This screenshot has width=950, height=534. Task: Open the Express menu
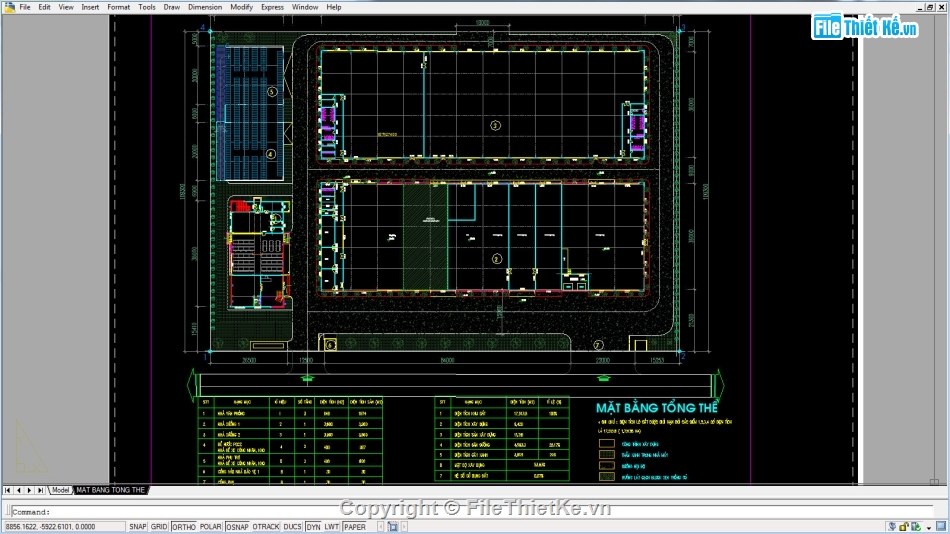coord(272,7)
